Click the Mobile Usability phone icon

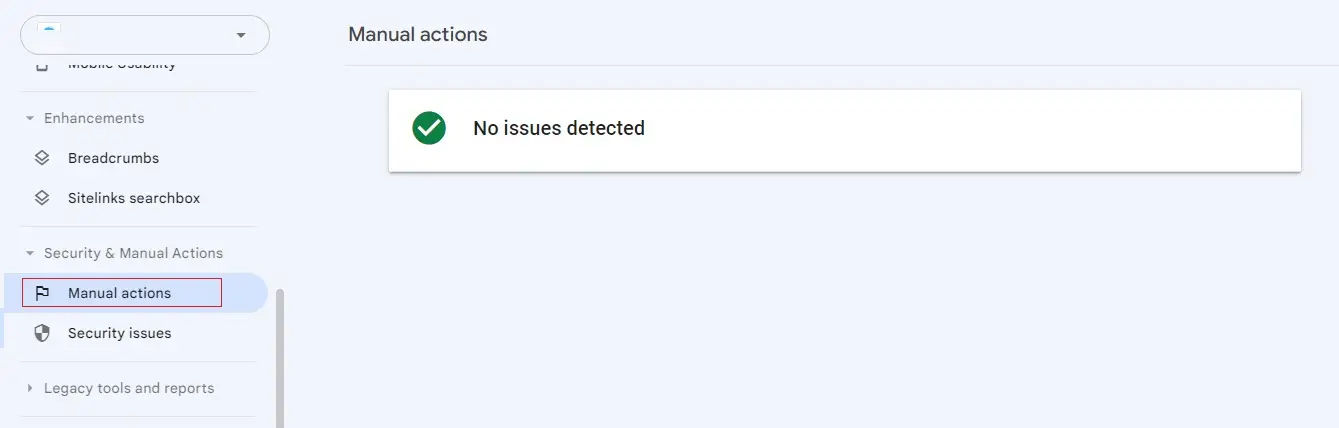click(x=42, y=66)
